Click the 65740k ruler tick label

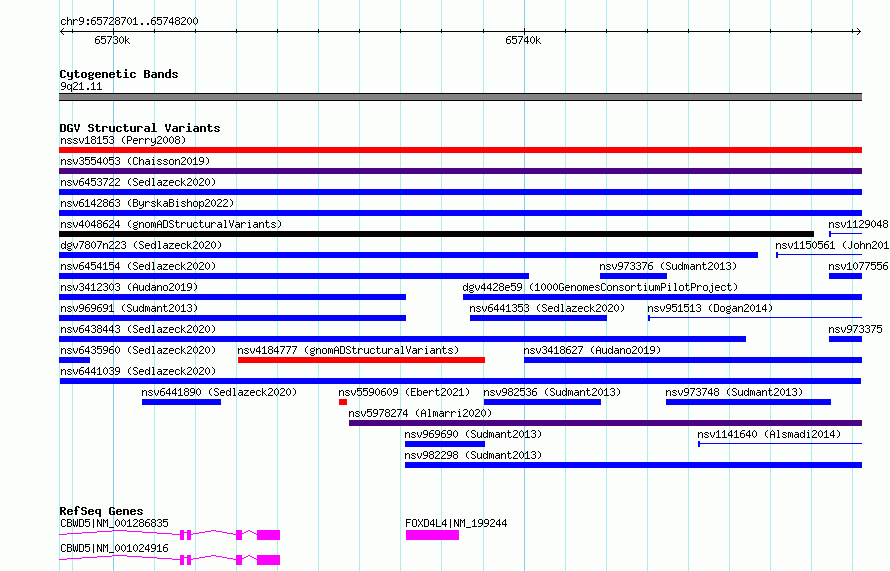tap(523, 40)
